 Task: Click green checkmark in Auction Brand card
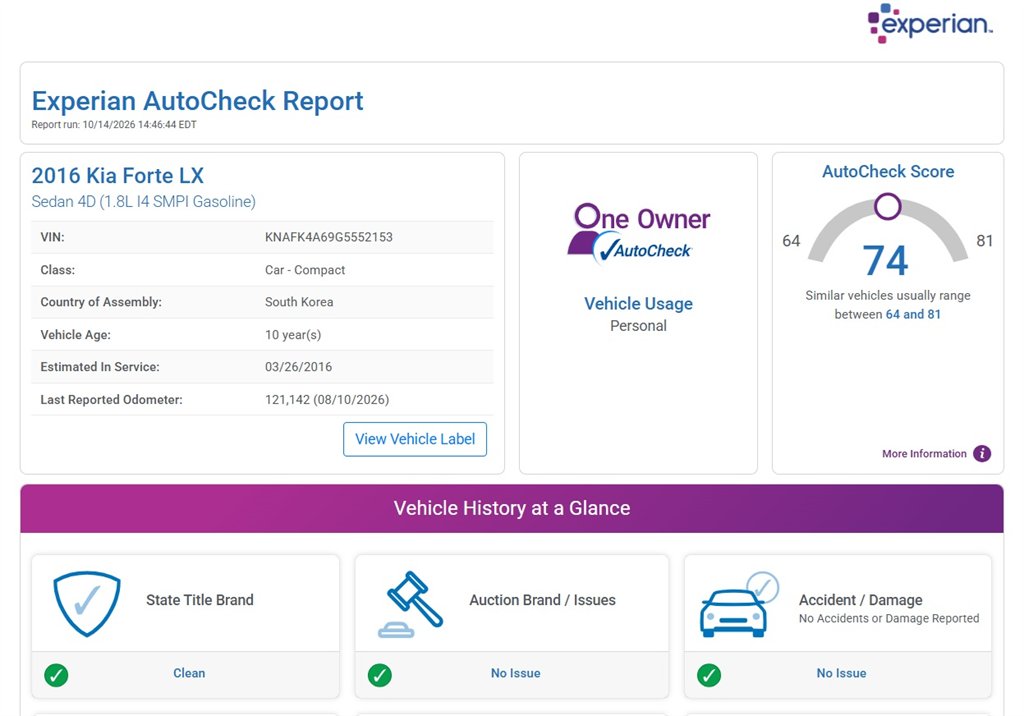[x=379, y=675]
